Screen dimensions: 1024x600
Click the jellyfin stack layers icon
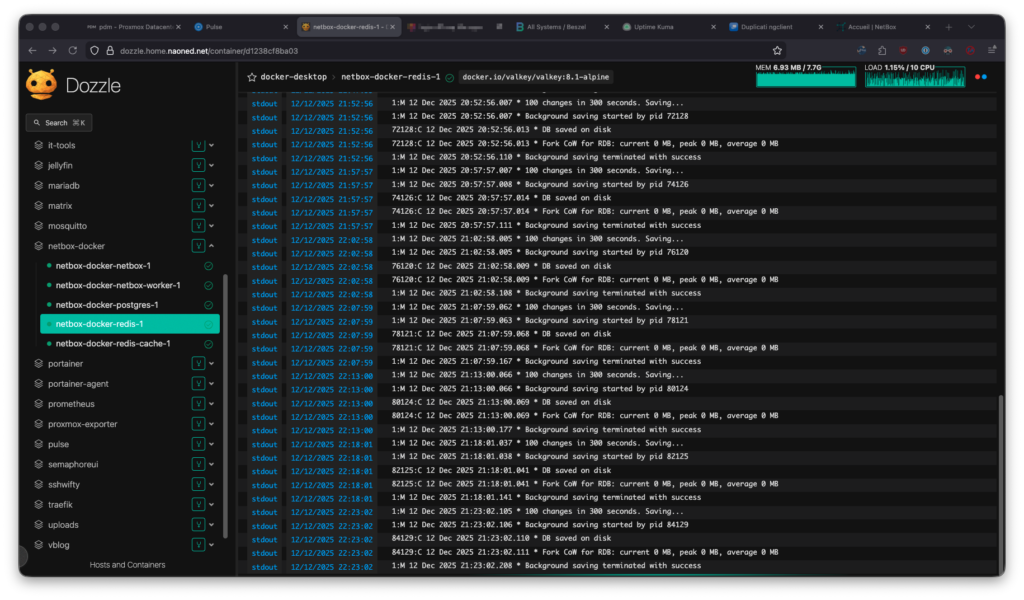click(39, 165)
